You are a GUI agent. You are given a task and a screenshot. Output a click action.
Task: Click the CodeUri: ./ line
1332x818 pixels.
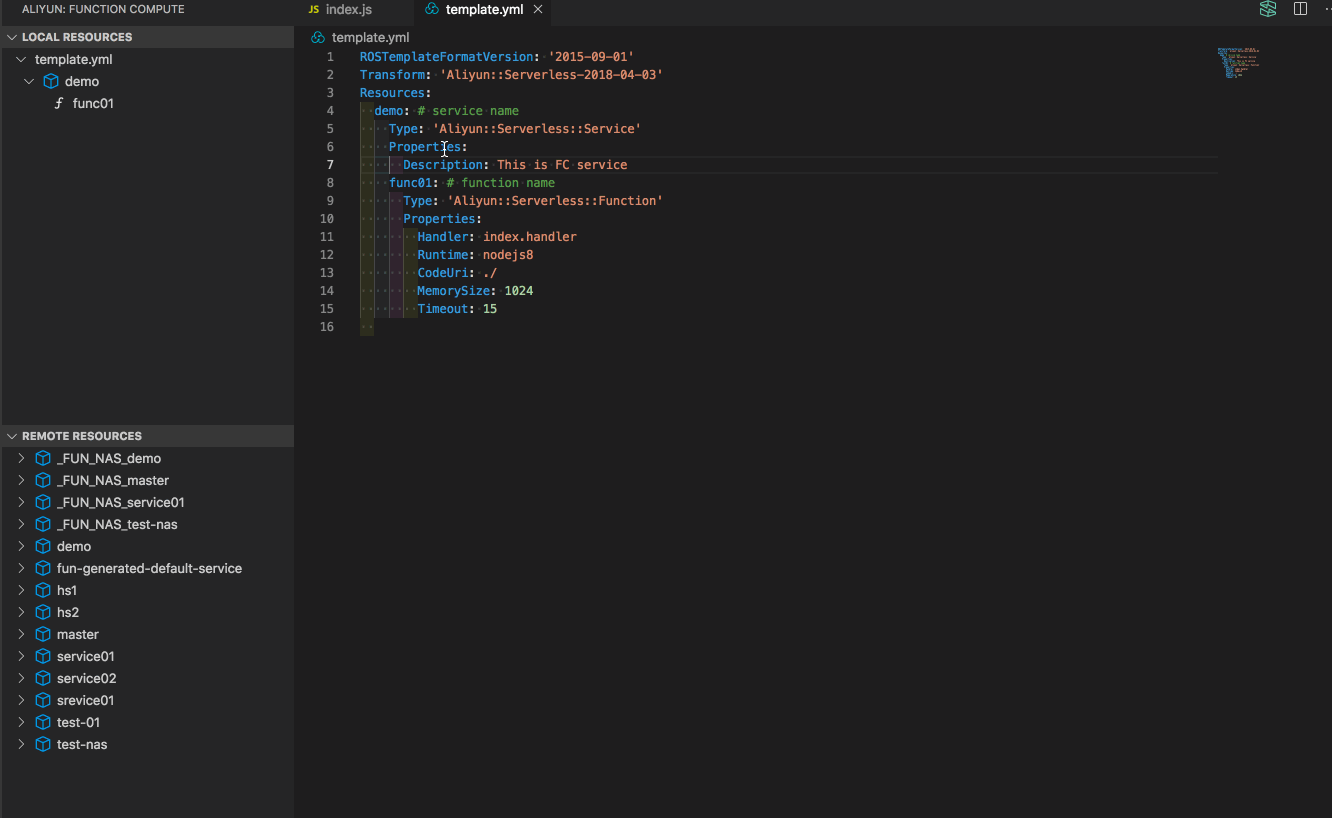457,273
